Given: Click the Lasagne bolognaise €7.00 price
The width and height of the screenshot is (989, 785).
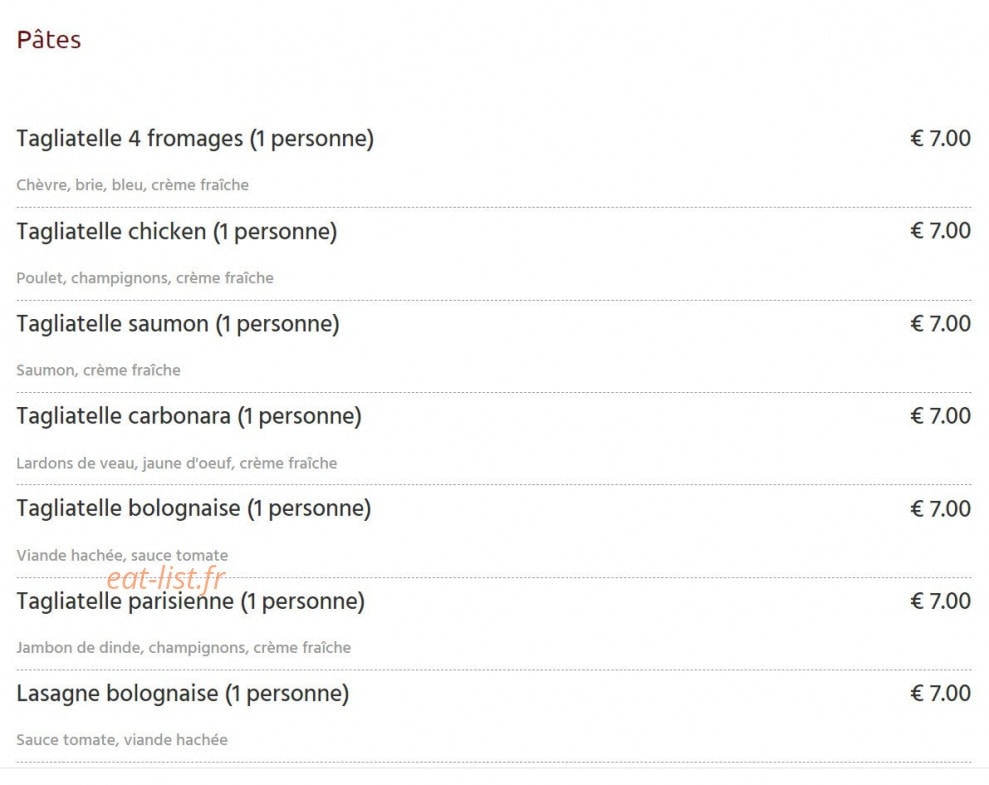Looking at the screenshot, I should [940, 693].
